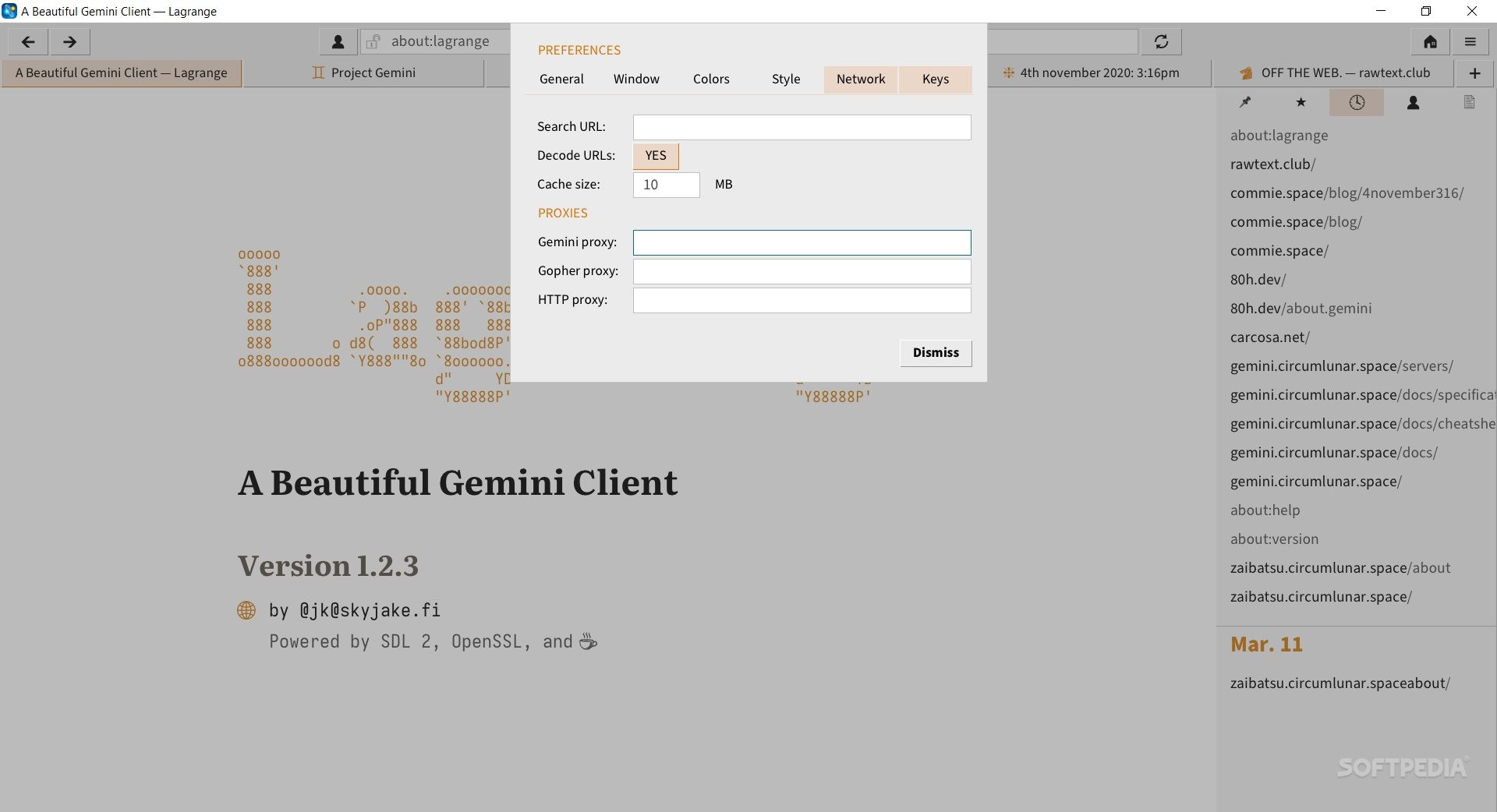Open the Style preferences tab
This screenshot has height=812, width=1497.
point(786,79)
